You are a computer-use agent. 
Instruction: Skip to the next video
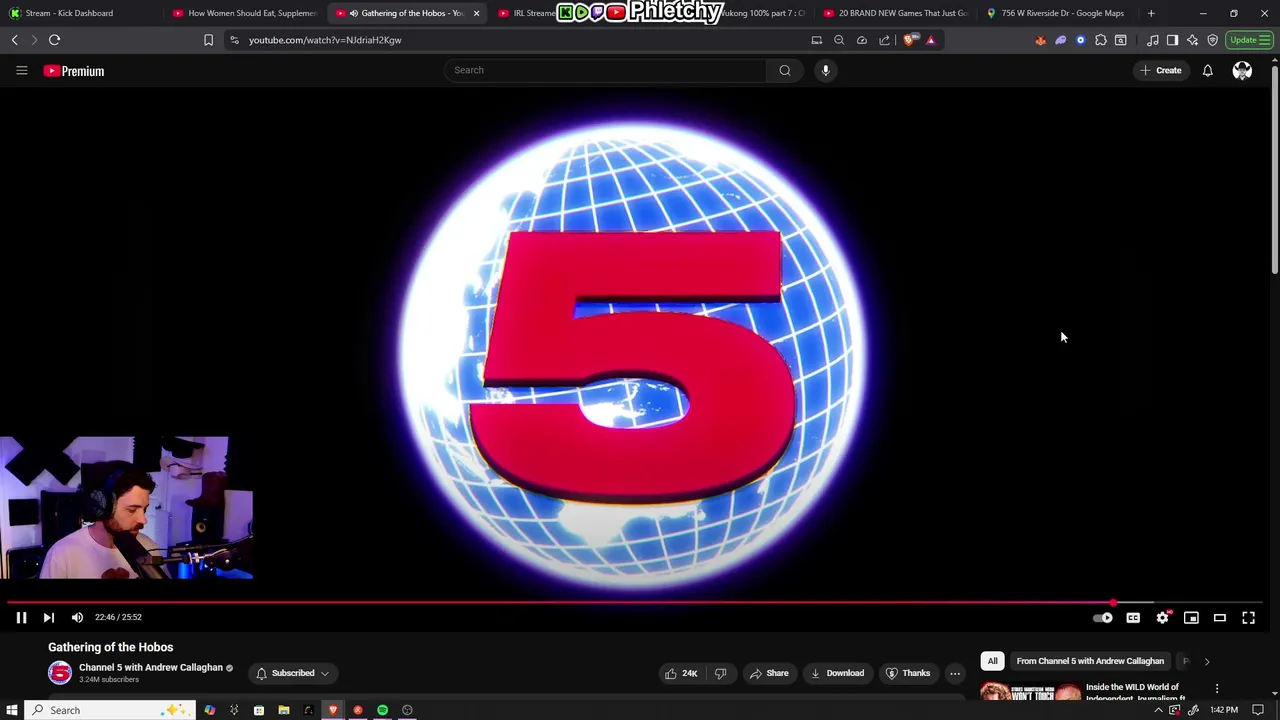[x=48, y=618]
